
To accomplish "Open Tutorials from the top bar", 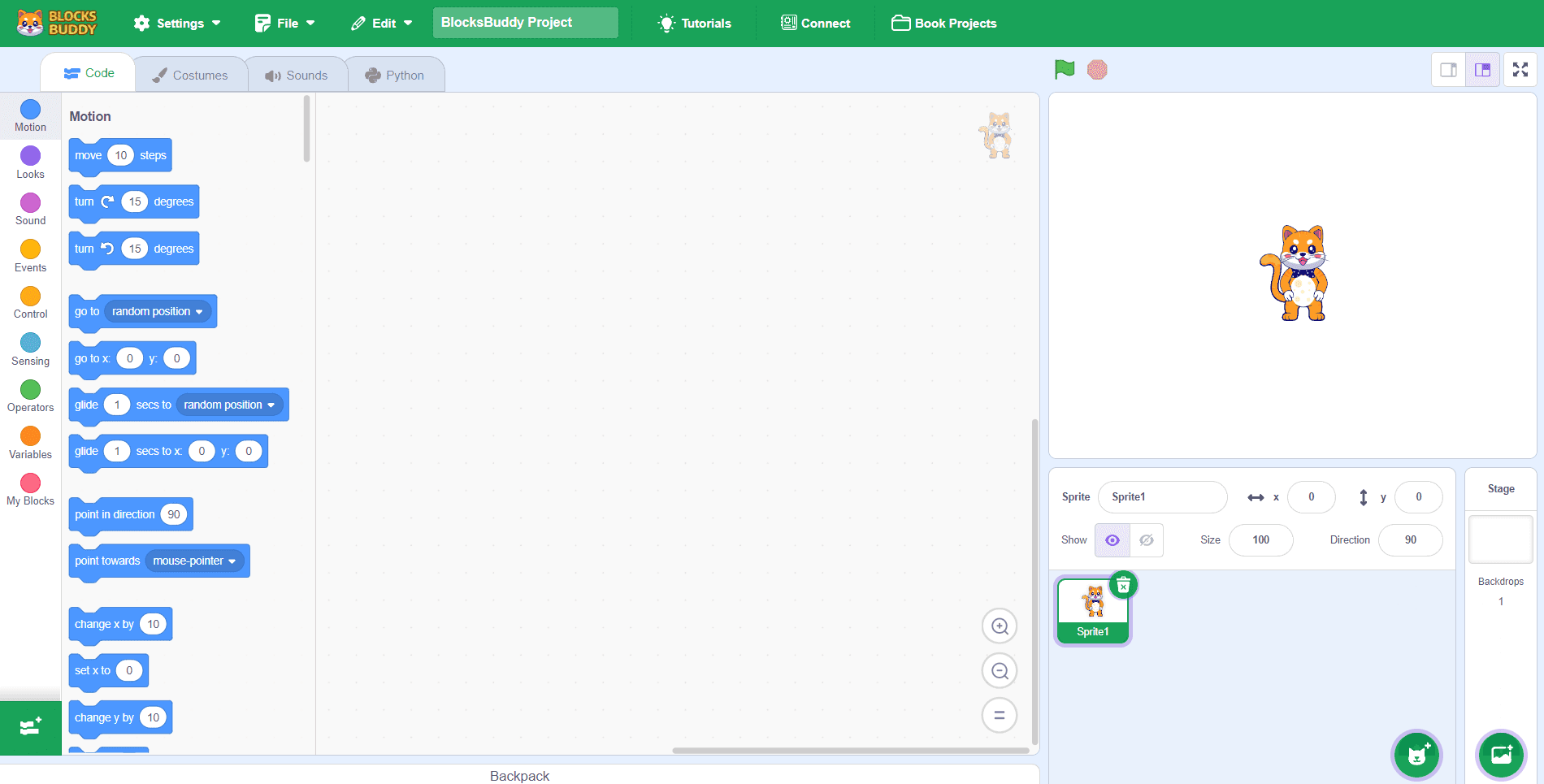I will [x=695, y=24].
